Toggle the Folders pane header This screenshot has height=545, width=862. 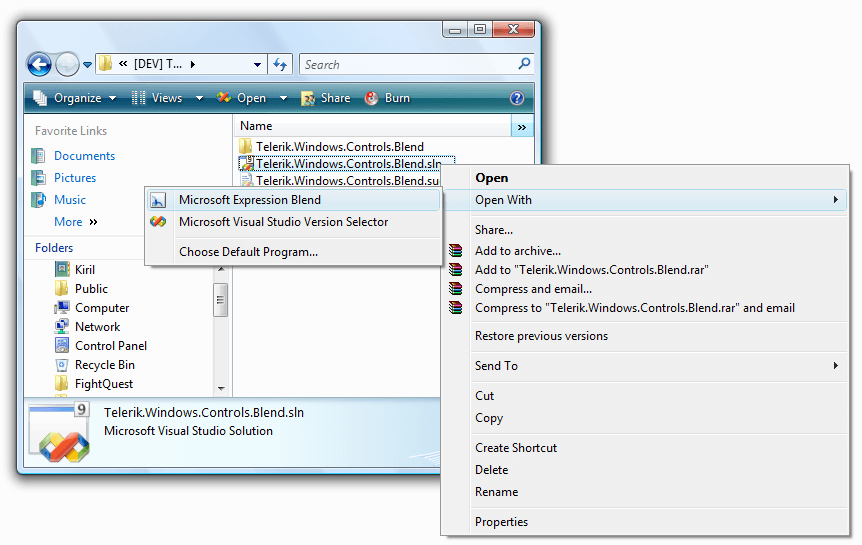click(x=54, y=247)
